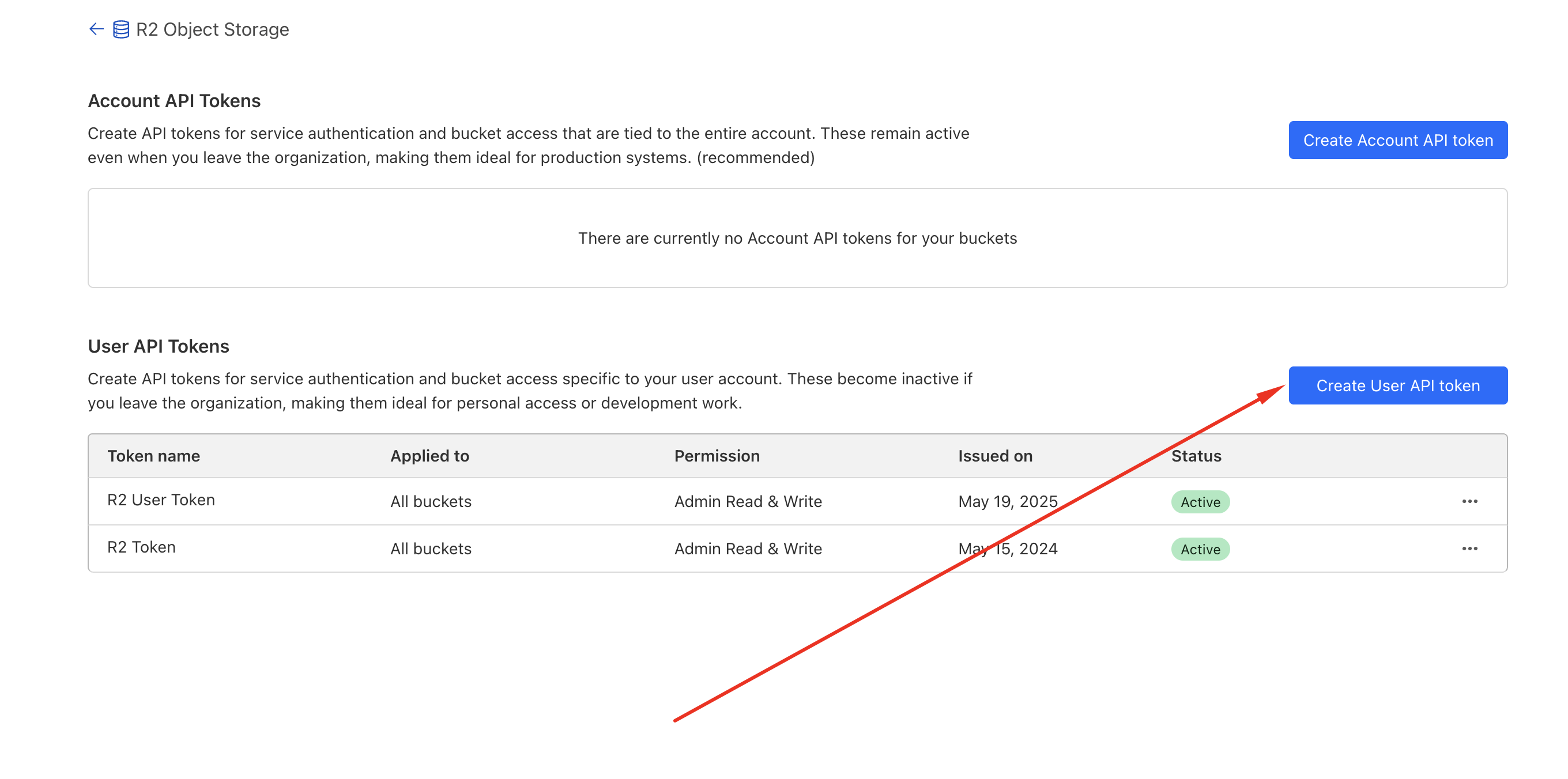Click the User API Tokens heading
The width and height of the screenshot is (1568, 779).
point(159,346)
